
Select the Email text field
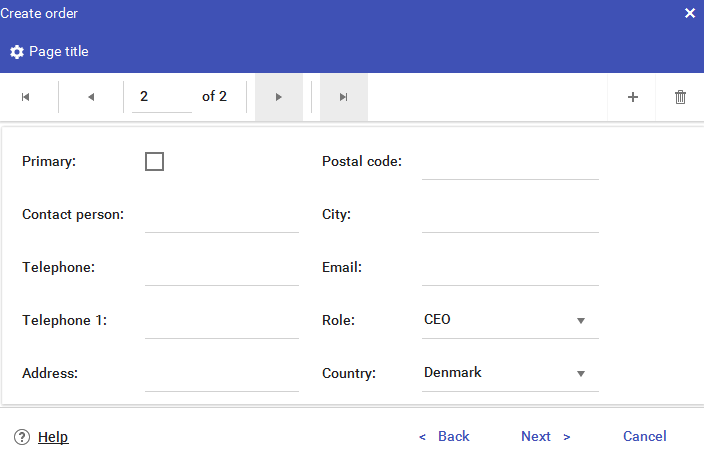pos(510,268)
